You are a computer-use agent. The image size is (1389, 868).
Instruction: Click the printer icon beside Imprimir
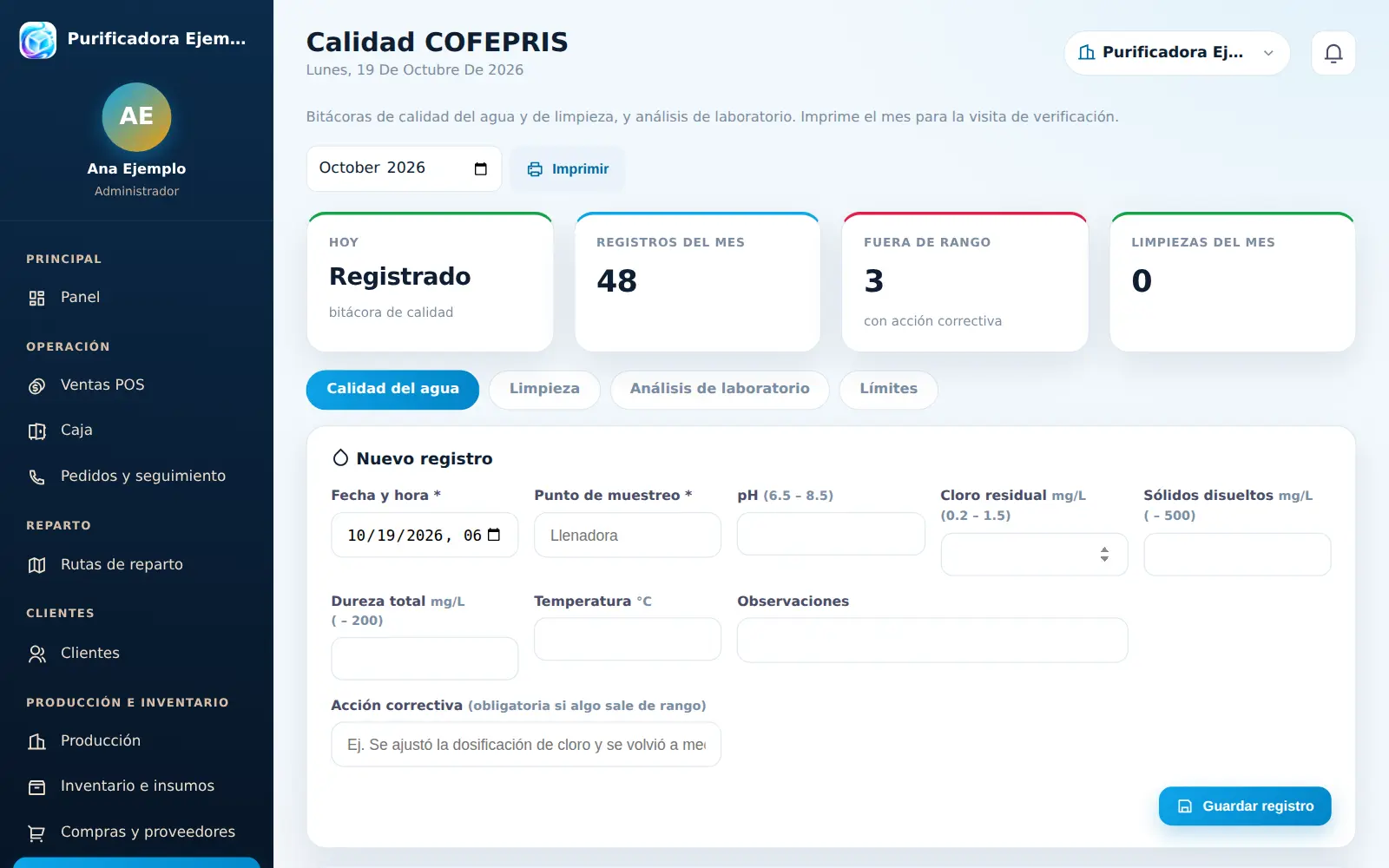pos(535,169)
